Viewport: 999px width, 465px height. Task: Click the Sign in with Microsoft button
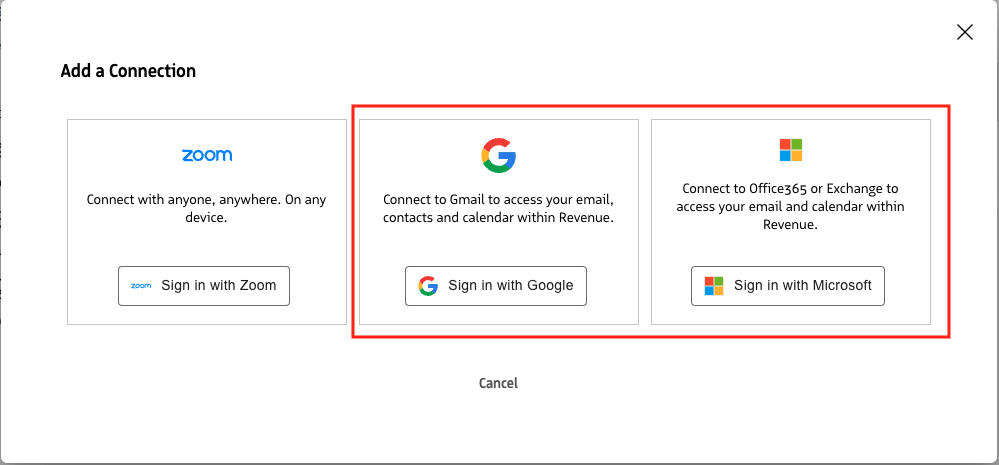coord(788,286)
